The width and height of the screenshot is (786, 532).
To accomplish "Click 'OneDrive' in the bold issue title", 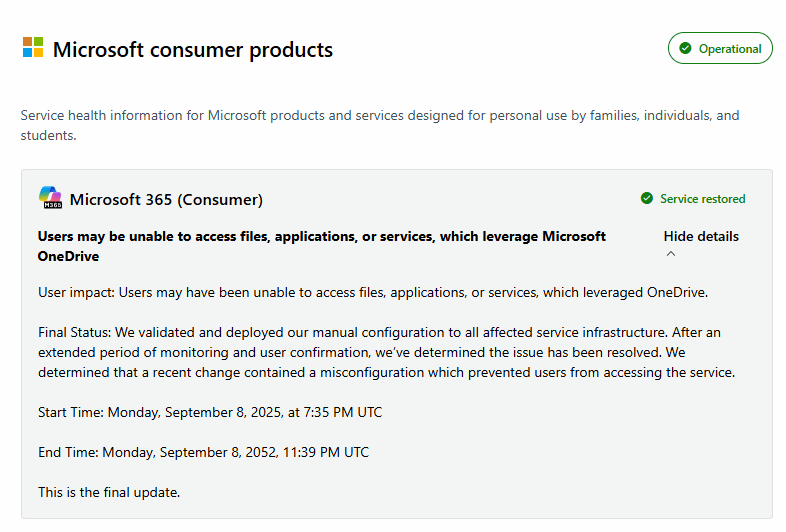I will [68, 257].
